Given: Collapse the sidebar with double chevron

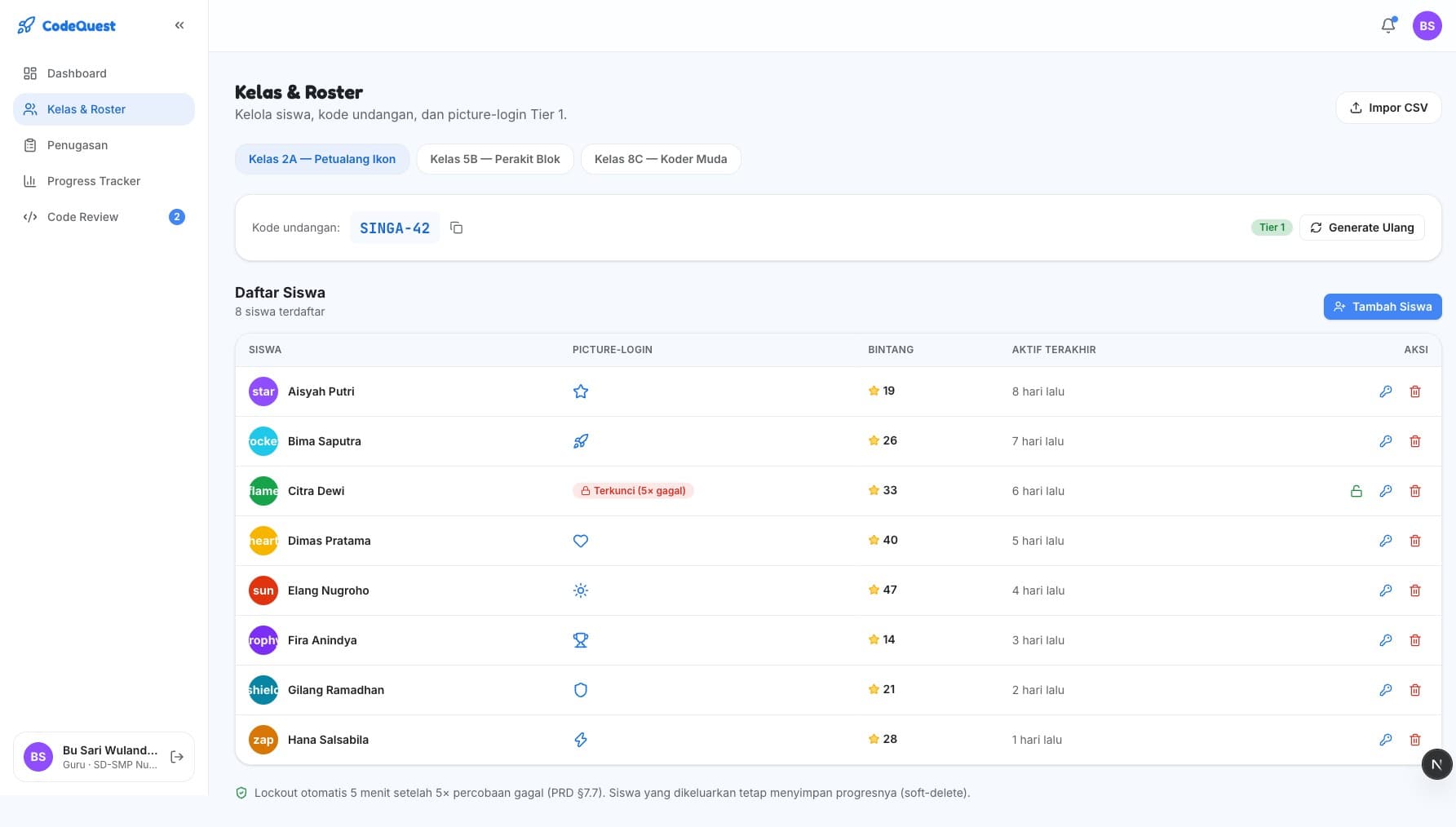Looking at the screenshot, I should coord(179,25).
